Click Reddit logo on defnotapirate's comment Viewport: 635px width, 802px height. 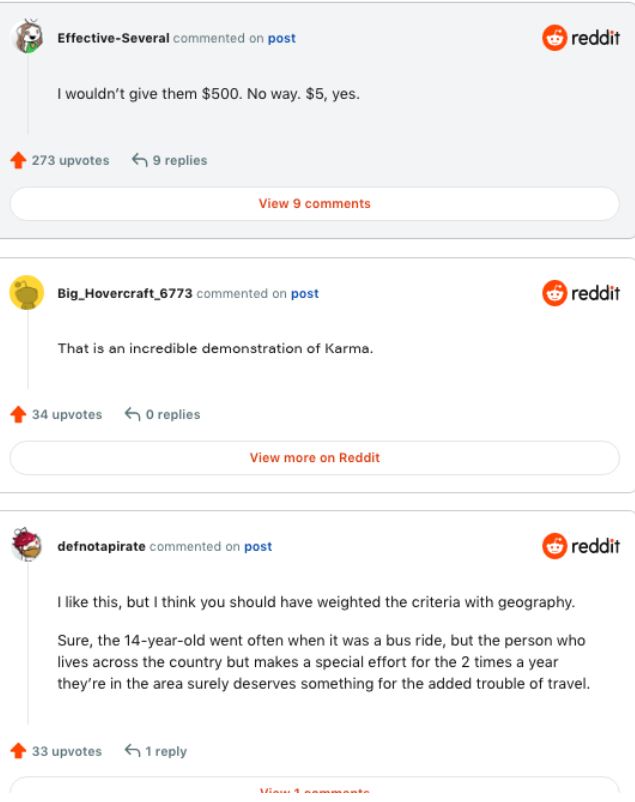[581, 546]
